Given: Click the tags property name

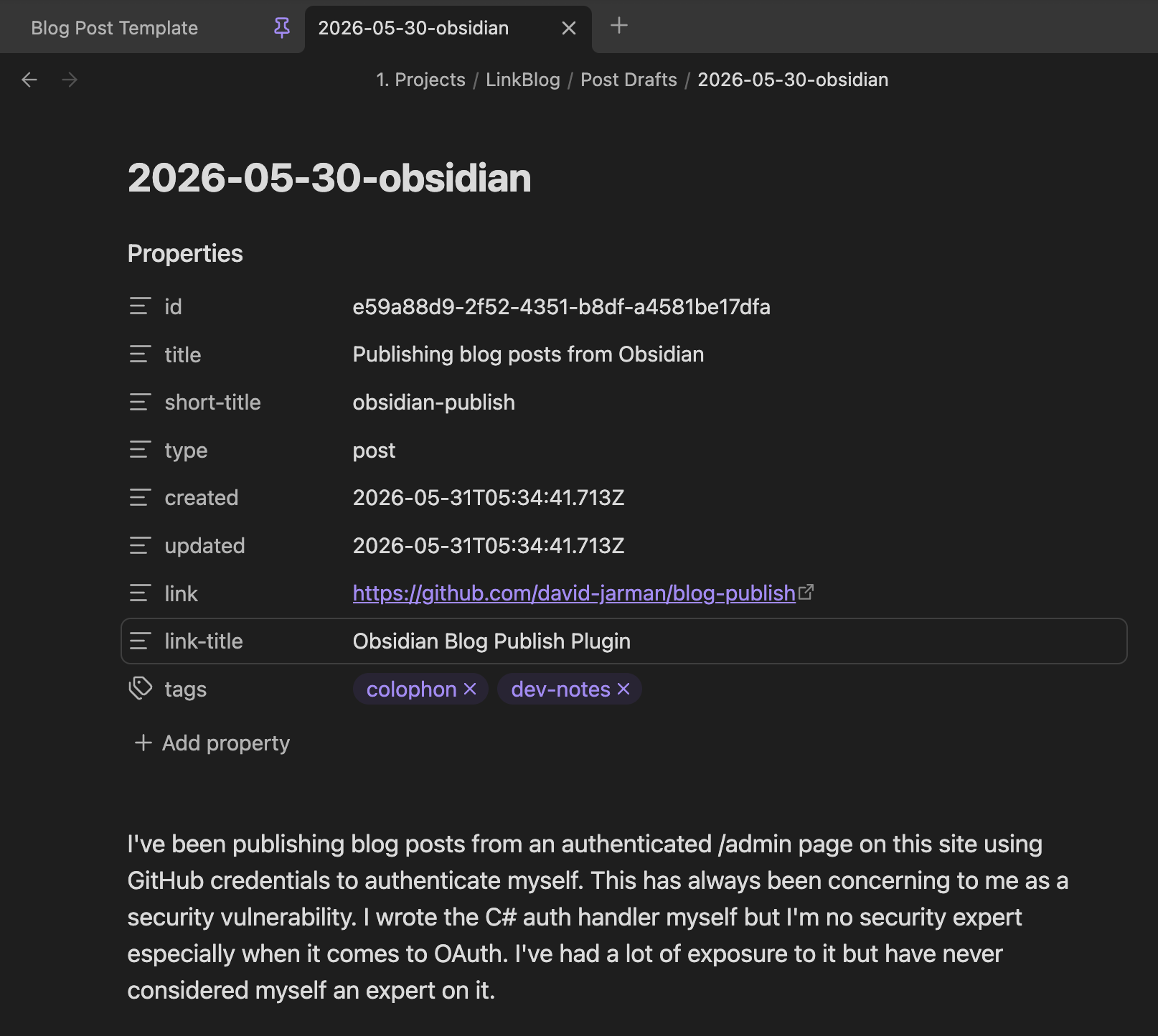Looking at the screenshot, I should (x=186, y=689).
